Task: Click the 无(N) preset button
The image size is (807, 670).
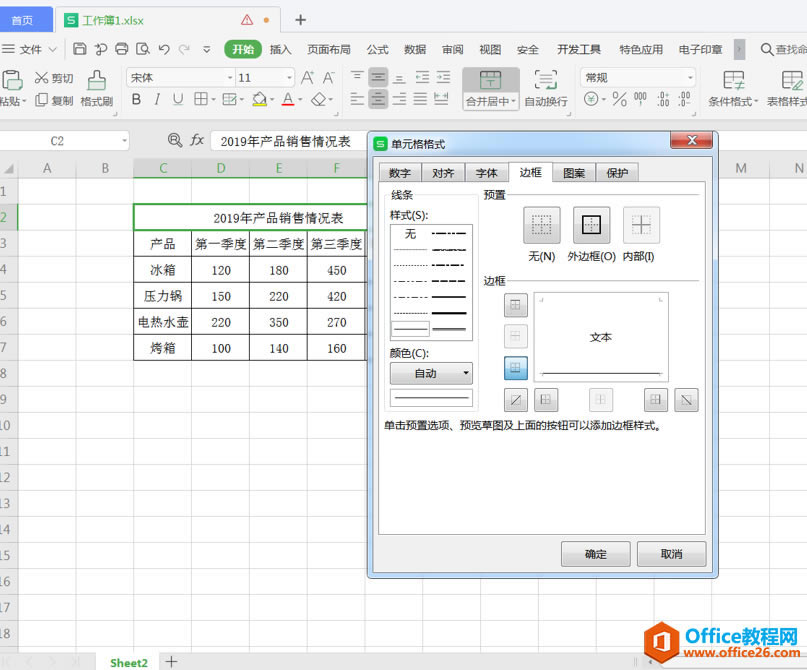Action: tap(541, 225)
